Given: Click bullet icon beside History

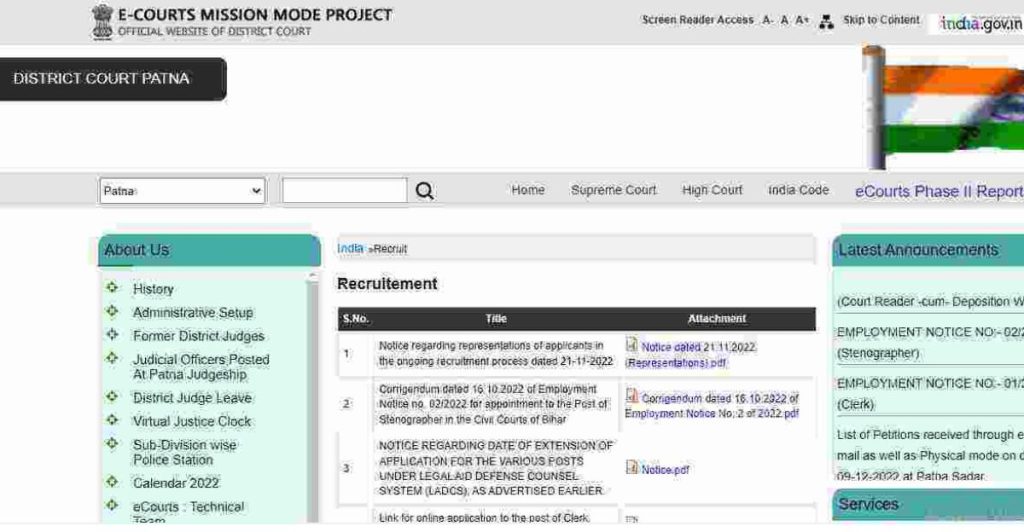Looking at the screenshot, I should [113, 288].
